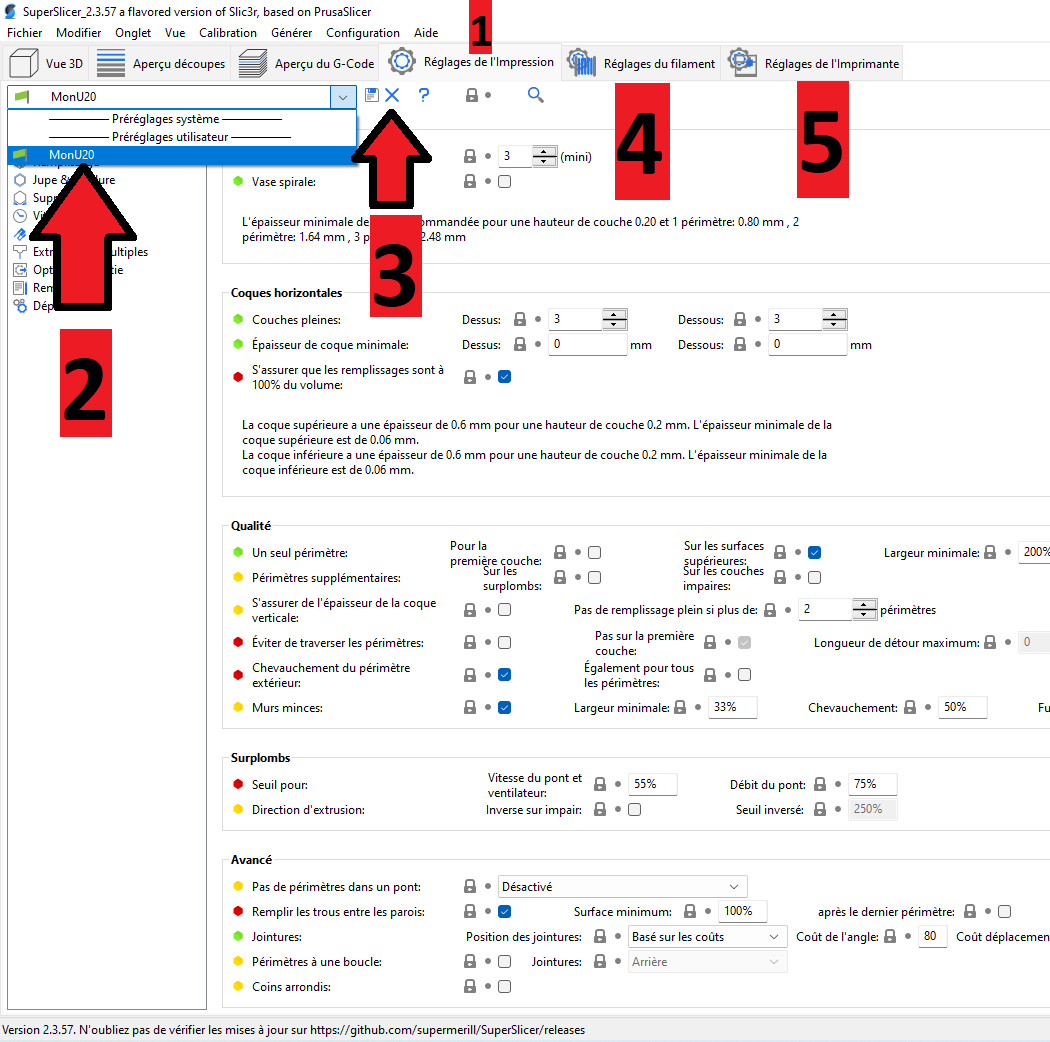1050x1042 pixels.
Task: Uncheck the Sur les surfaces supérieures checkbox
Action: pyautogui.click(x=814, y=552)
